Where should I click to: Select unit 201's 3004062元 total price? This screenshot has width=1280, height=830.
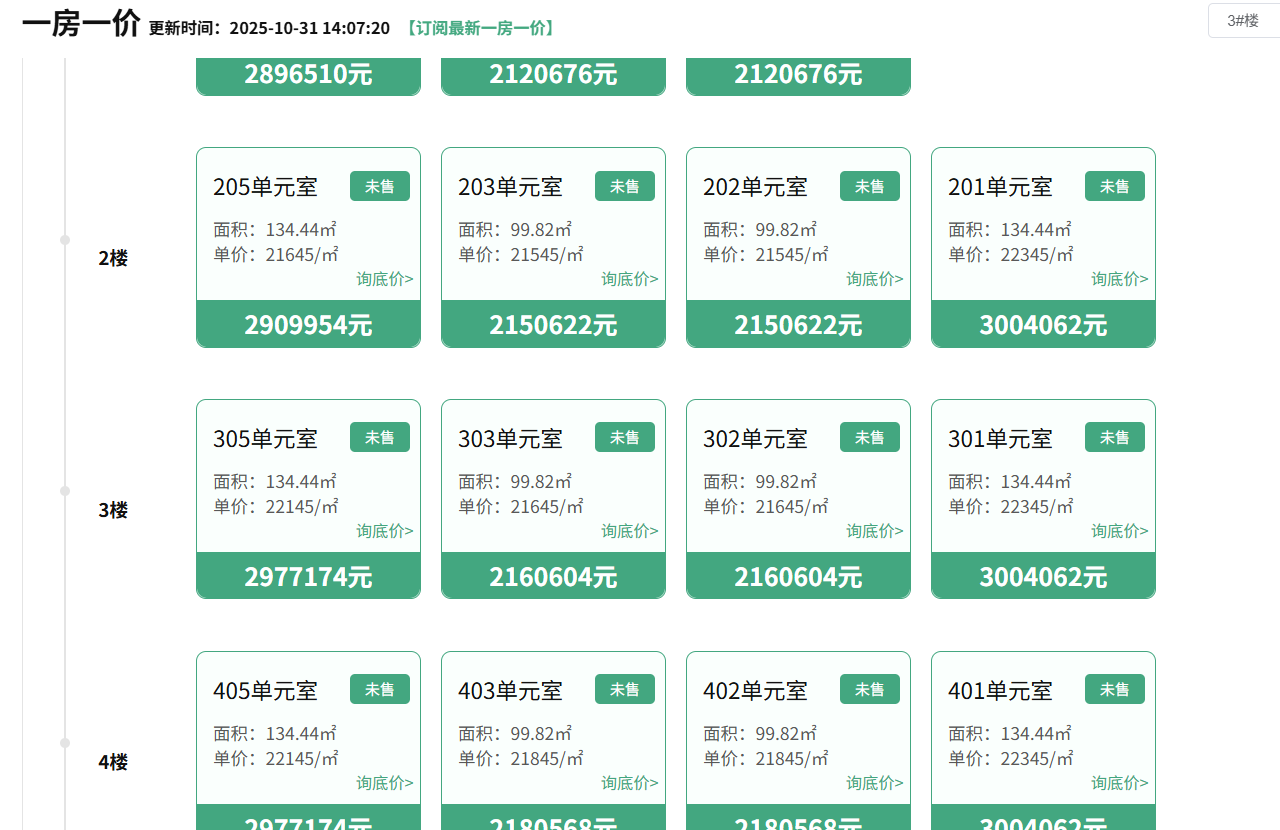click(x=1043, y=325)
